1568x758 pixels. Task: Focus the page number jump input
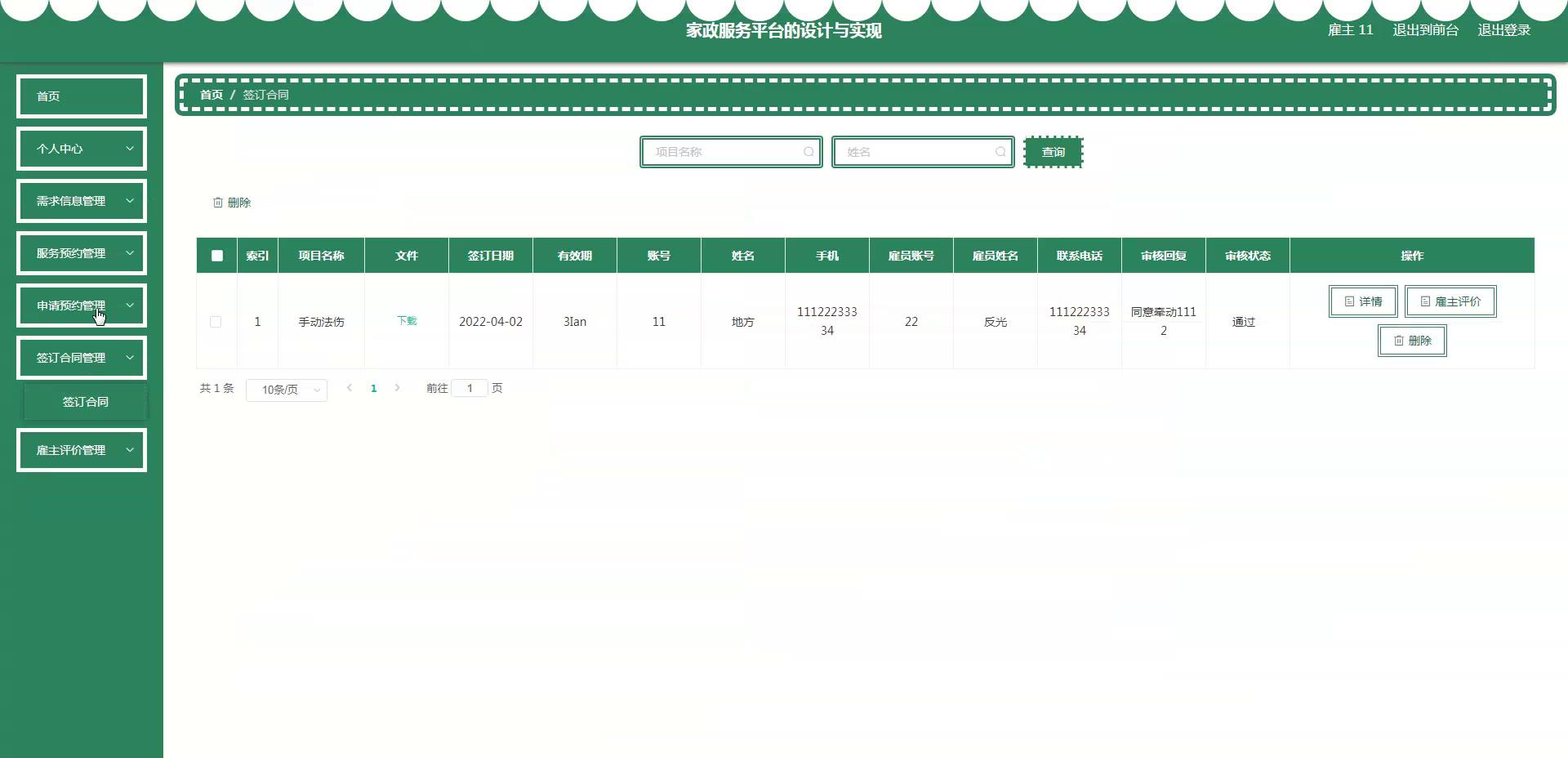pos(470,388)
